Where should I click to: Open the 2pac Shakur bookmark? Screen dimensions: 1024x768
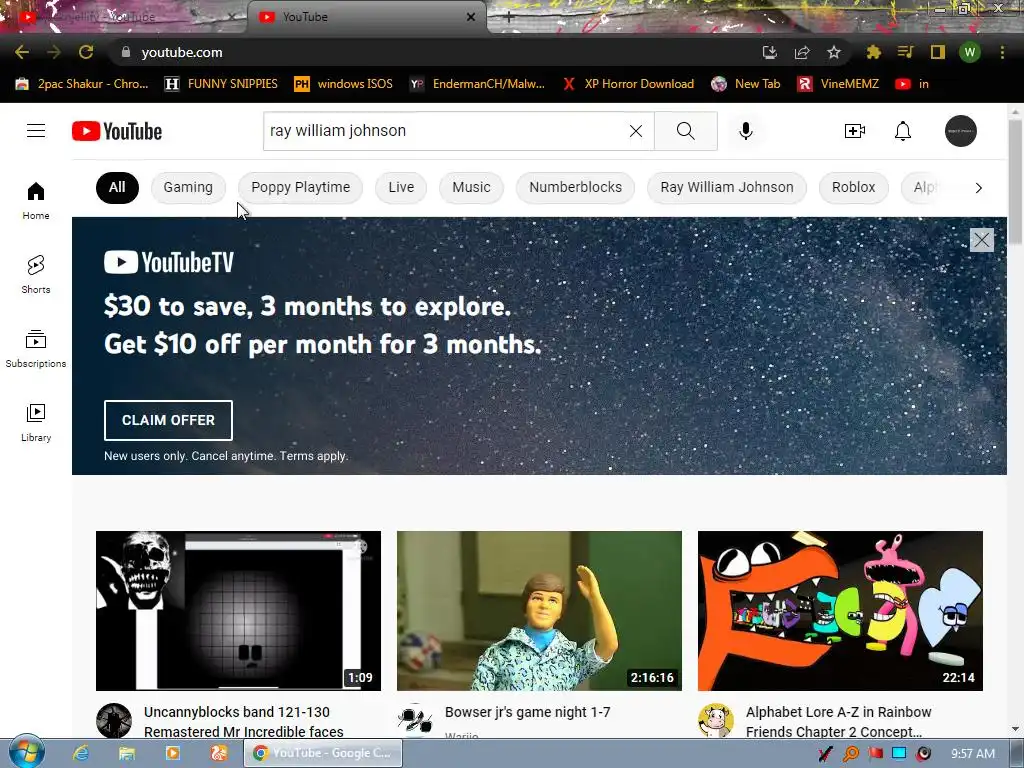tap(82, 84)
